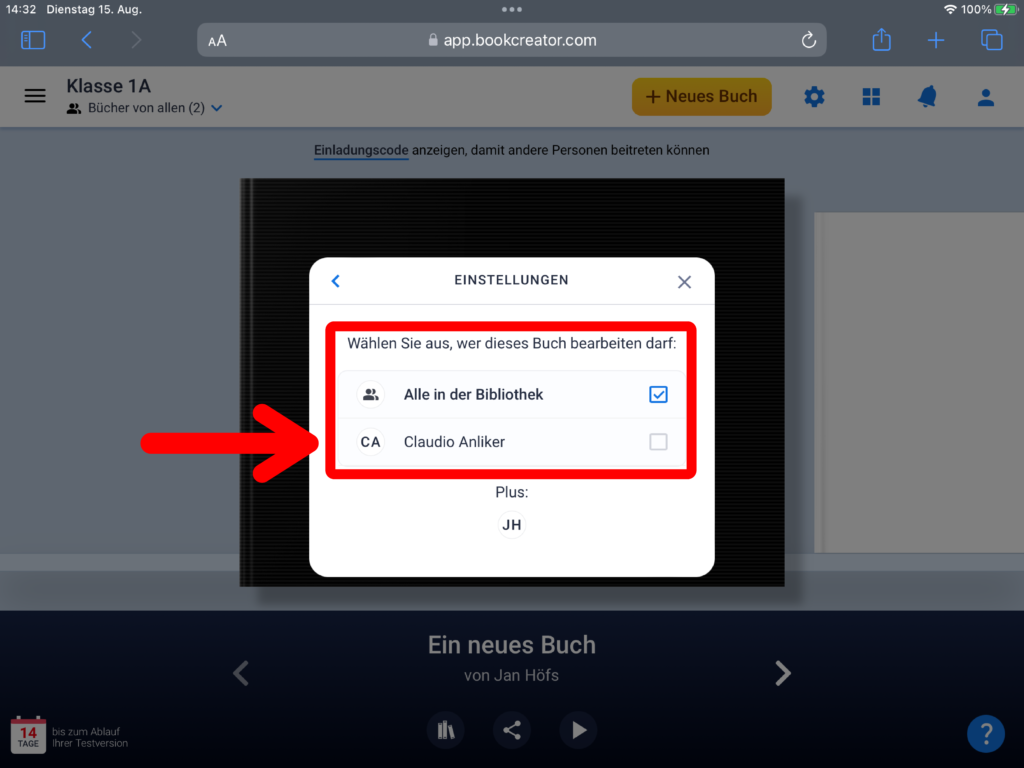Check the Claudio Anliker checkbox

658,442
